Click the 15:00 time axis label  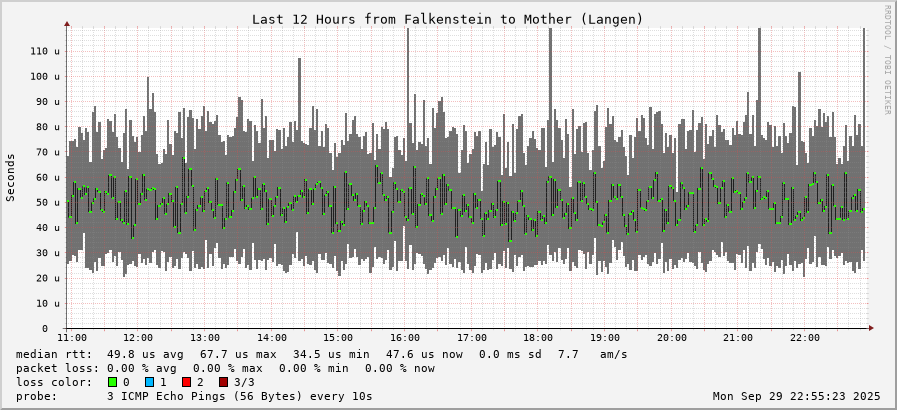(338, 338)
